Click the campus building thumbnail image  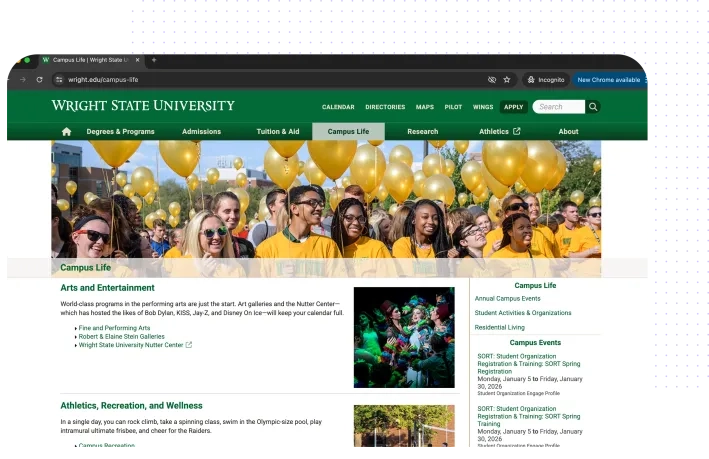pyautogui.click(x=404, y=426)
